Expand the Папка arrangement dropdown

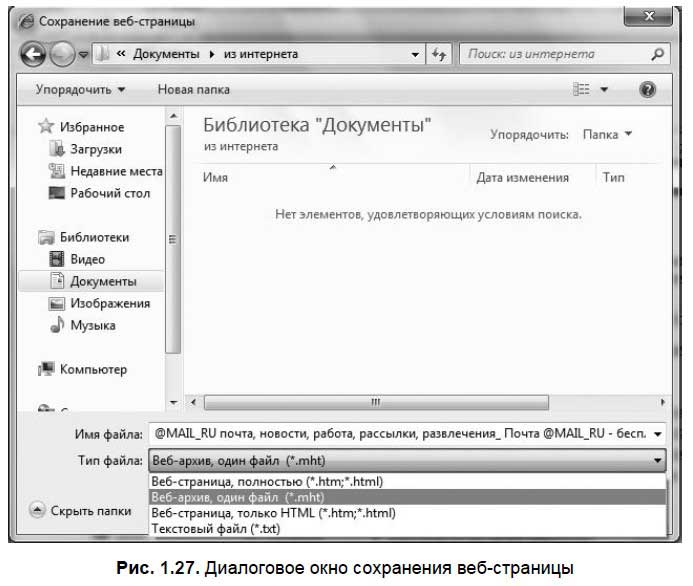[608, 134]
